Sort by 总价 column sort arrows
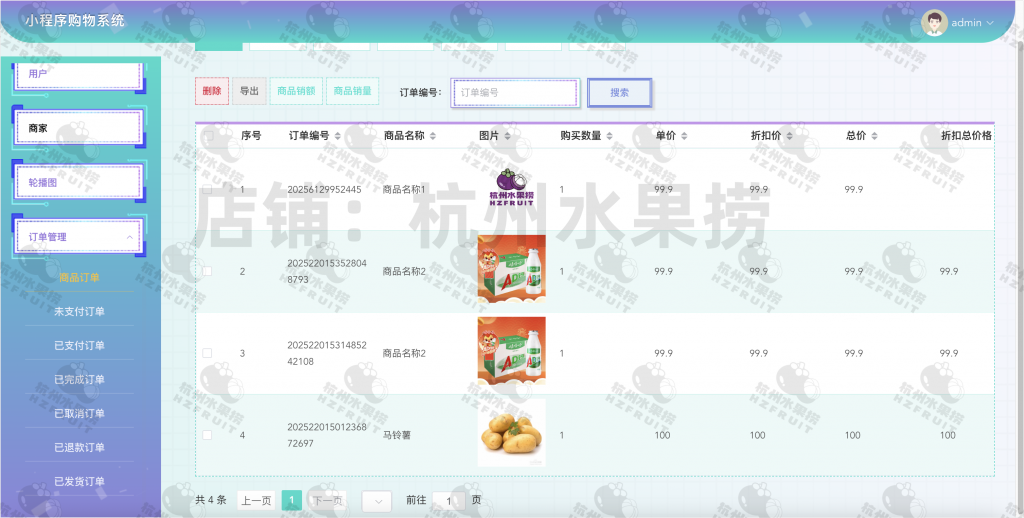The image size is (1024, 518). (x=874, y=136)
